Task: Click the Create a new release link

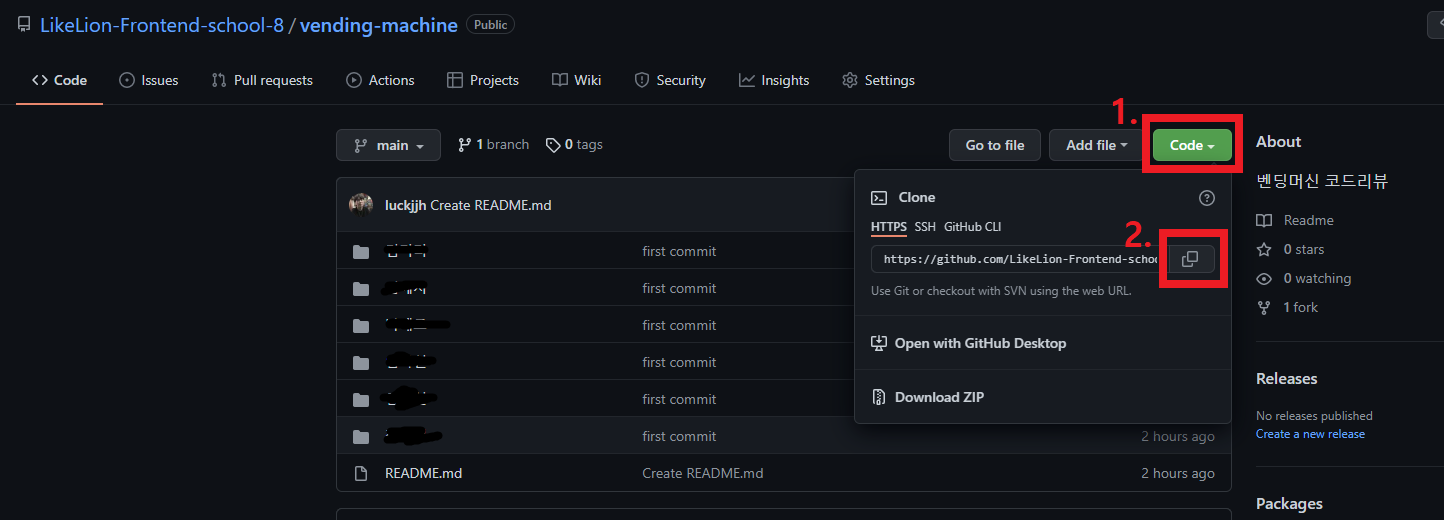Action: 1310,434
